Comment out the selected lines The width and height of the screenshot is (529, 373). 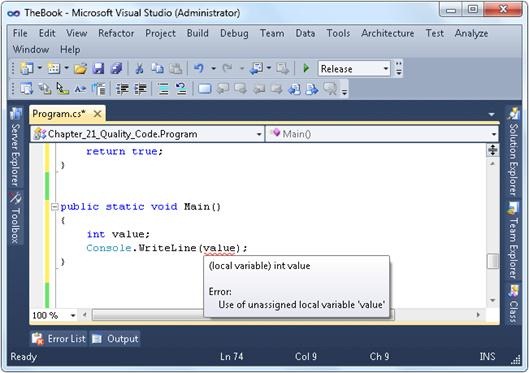click(164, 89)
